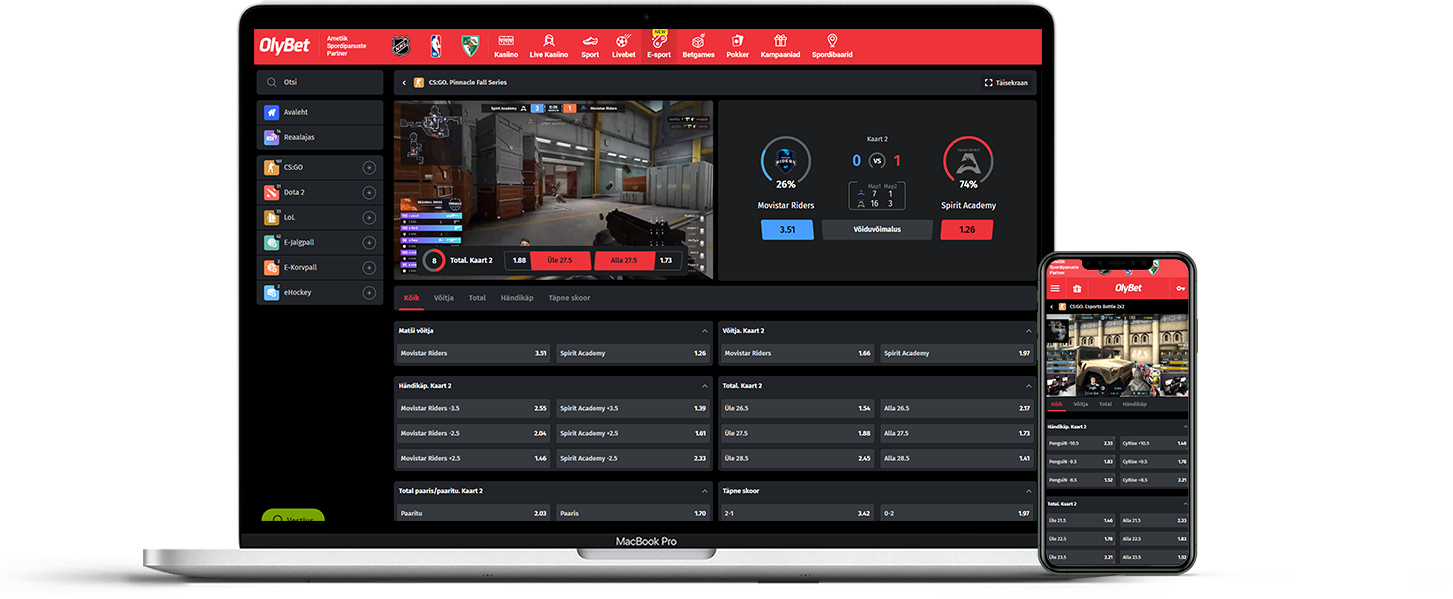The height and width of the screenshot is (599, 1453).
Task: Select Paaritu at odds 2.03
Action: click(473, 513)
